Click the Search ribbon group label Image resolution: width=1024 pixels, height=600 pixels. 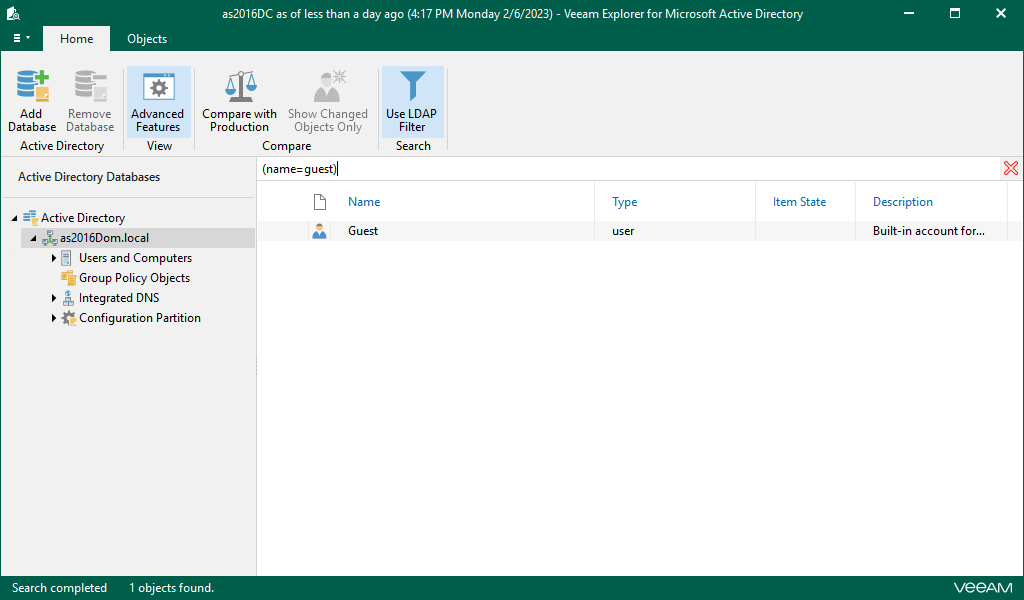pos(413,146)
